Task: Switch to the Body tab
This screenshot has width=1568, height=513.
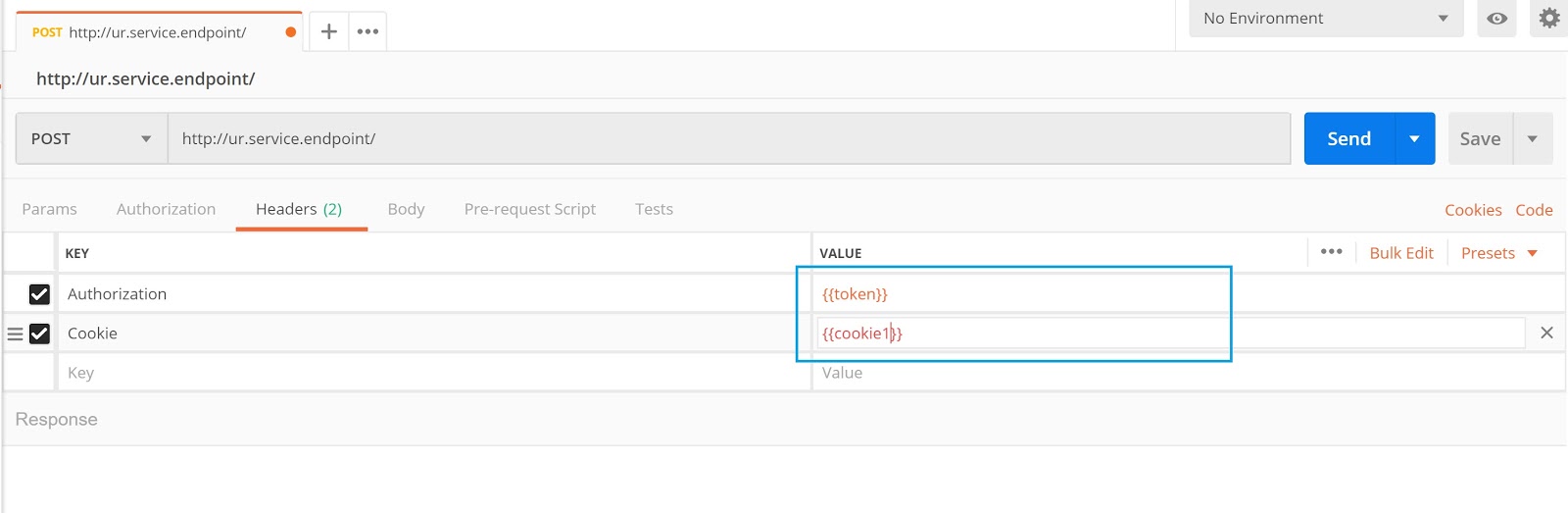Action: 406,209
